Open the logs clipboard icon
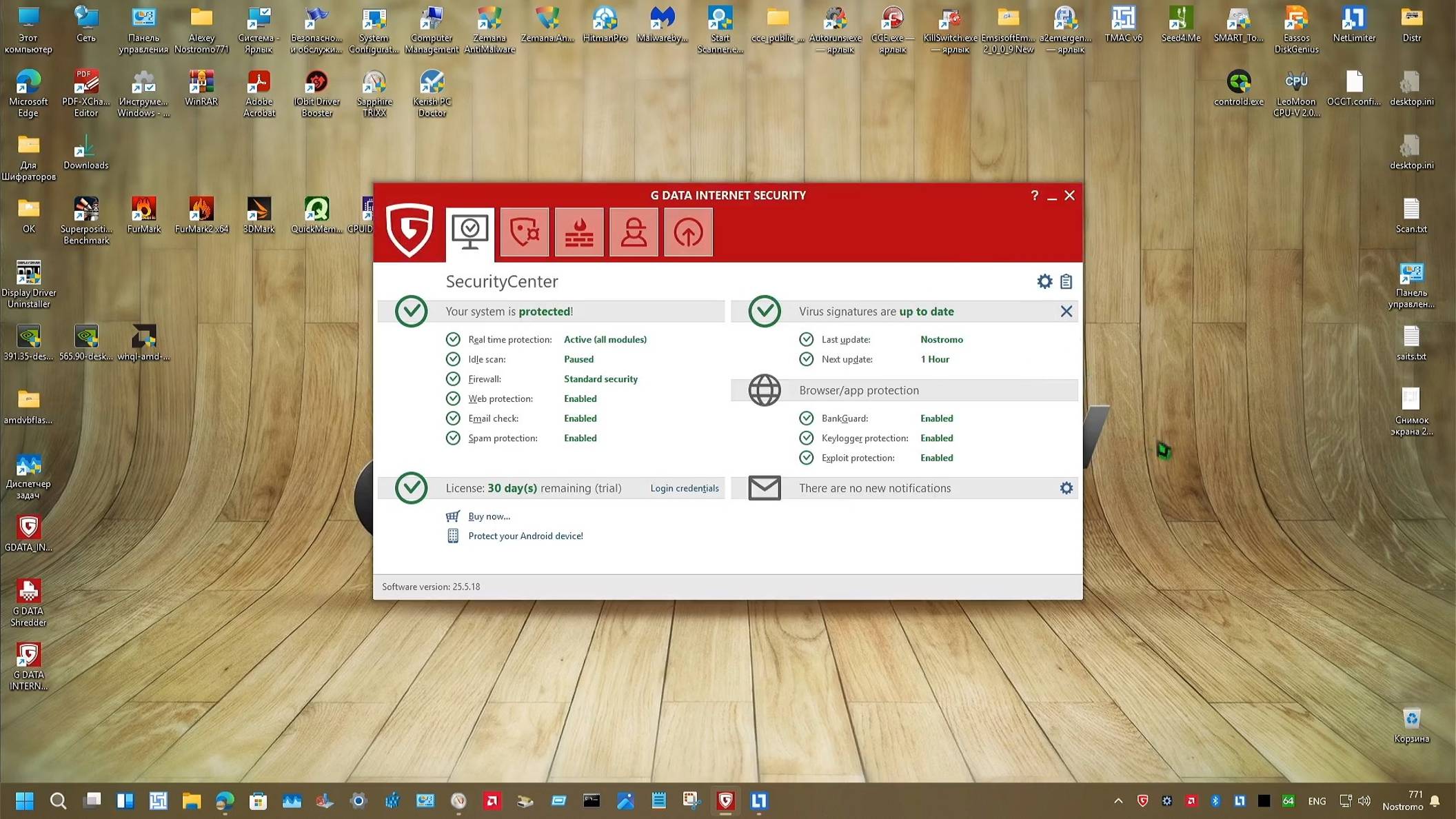Image resolution: width=1456 pixels, height=819 pixels. coord(1066,281)
